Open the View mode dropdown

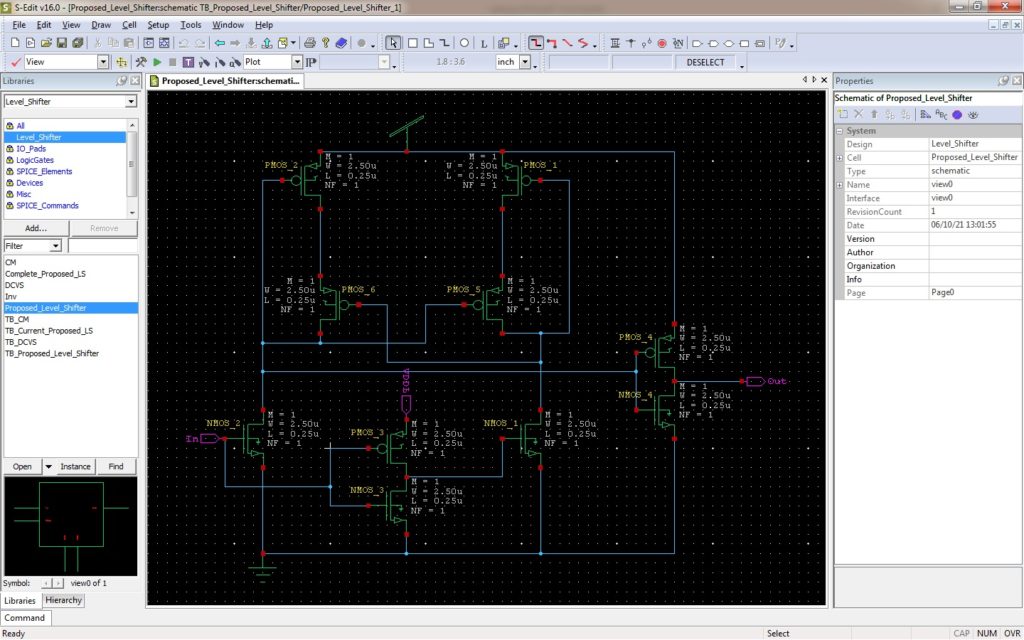point(104,62)
